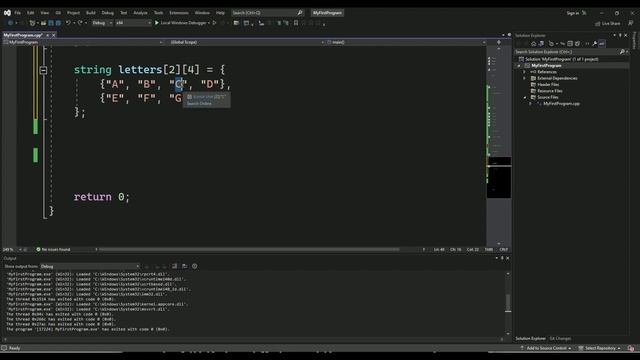The image size is (640, 360).
Task: Collapse the Source Files folder
Action: (525, 98)
